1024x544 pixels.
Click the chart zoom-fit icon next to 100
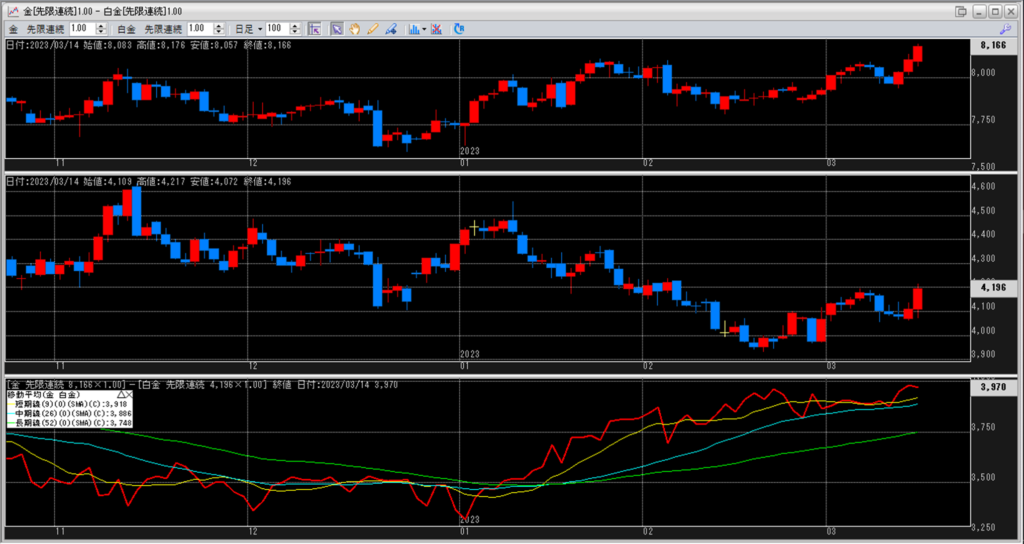pyautogui.click(x=314, y=29)
